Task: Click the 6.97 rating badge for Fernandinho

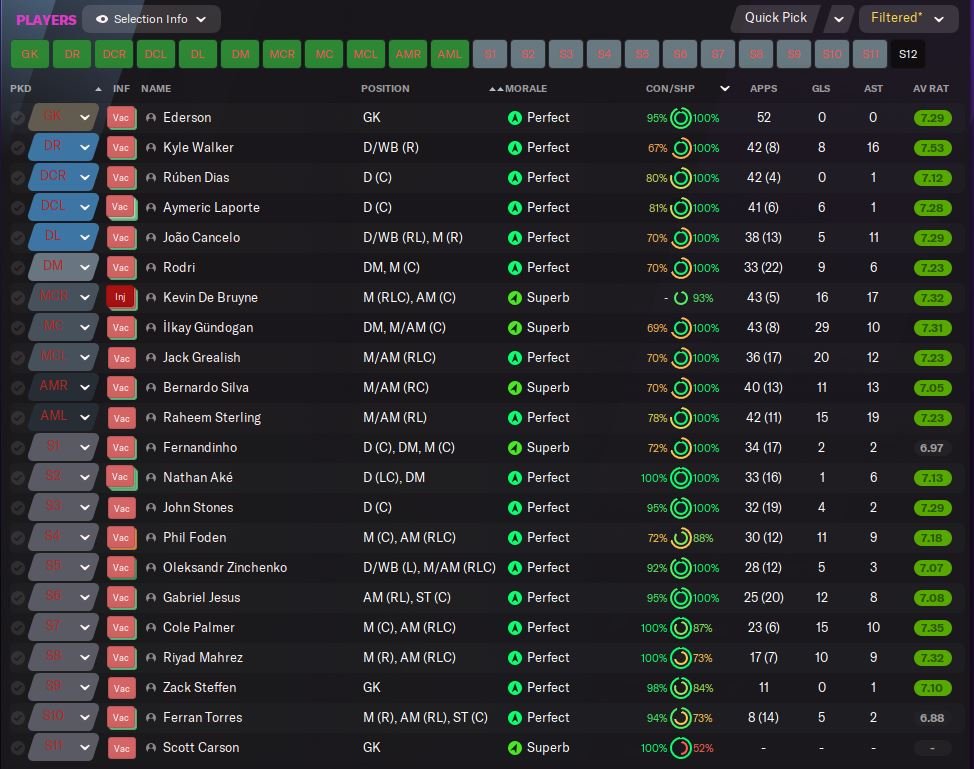Action: [932, 448]
